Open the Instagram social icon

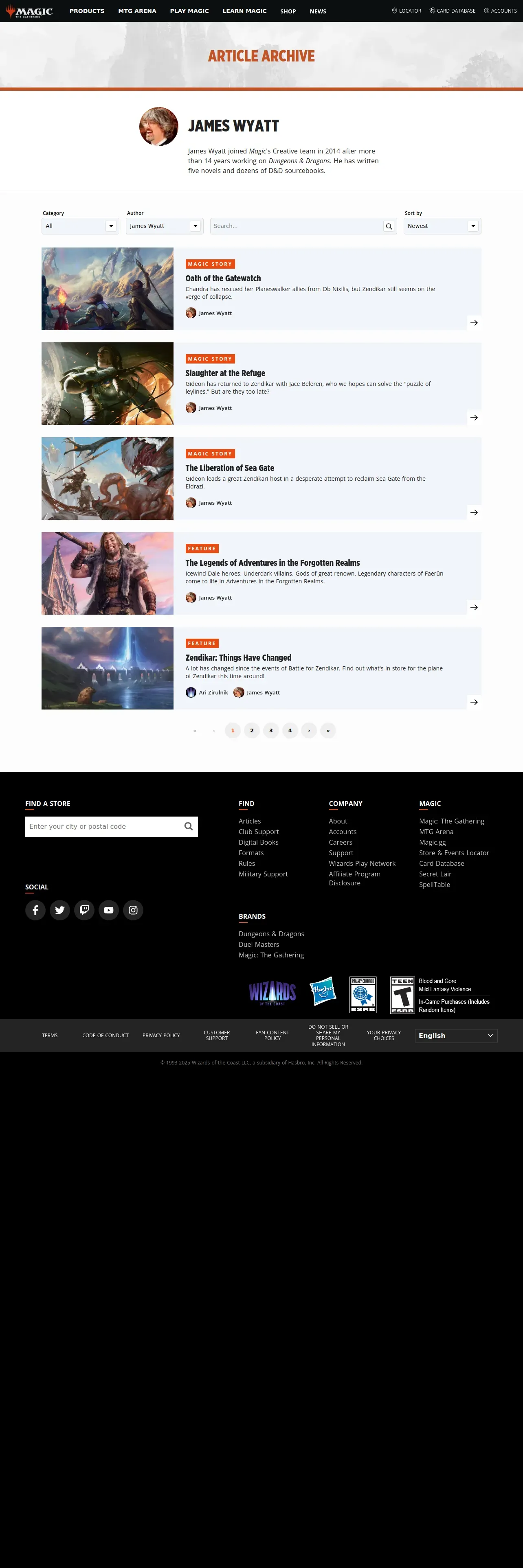point(133,910)
